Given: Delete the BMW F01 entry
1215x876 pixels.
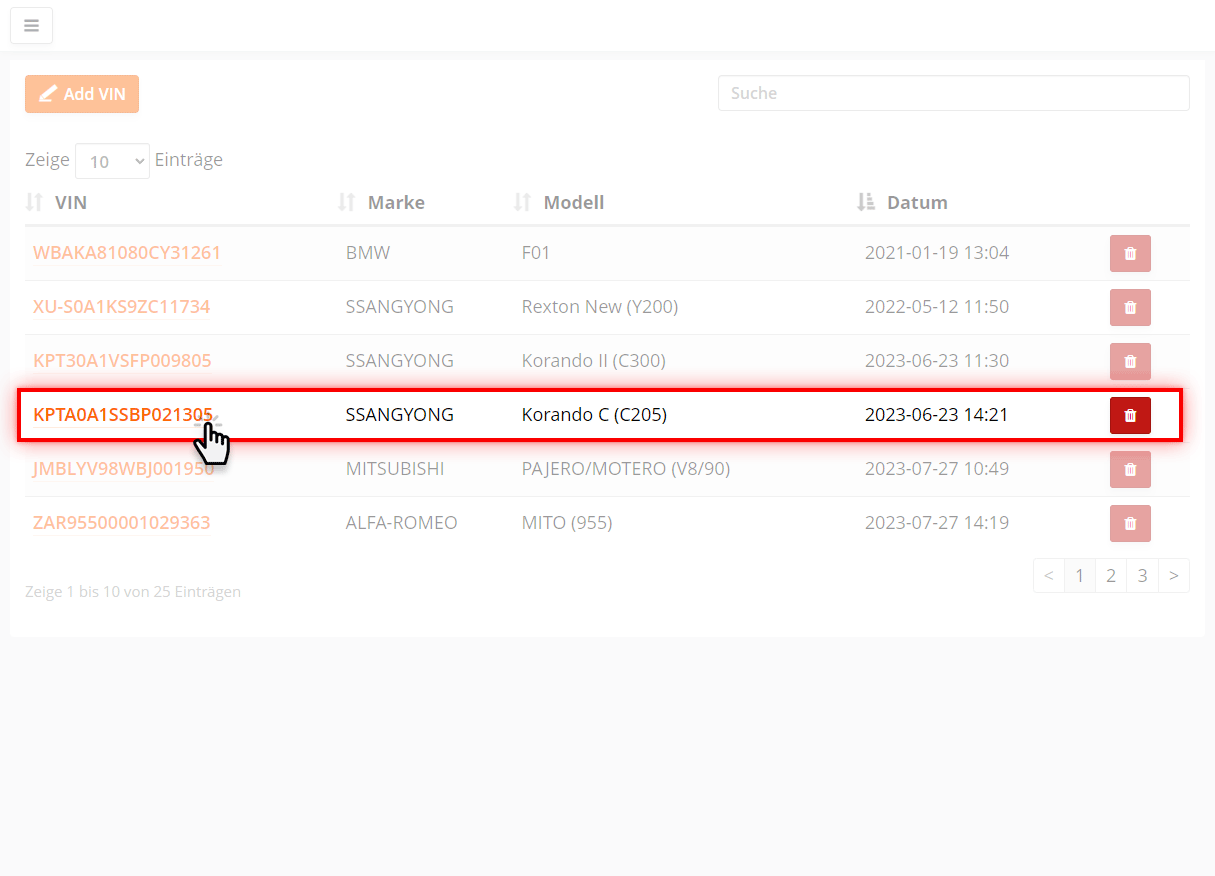Looking at the screenshot, I should [x=1130, y=253].
